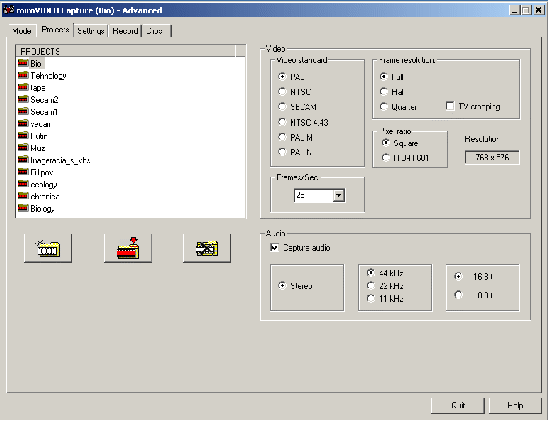Click the Resolution value field
The width and height of the screenshot is (549, 421).
[x=492, y=157]
